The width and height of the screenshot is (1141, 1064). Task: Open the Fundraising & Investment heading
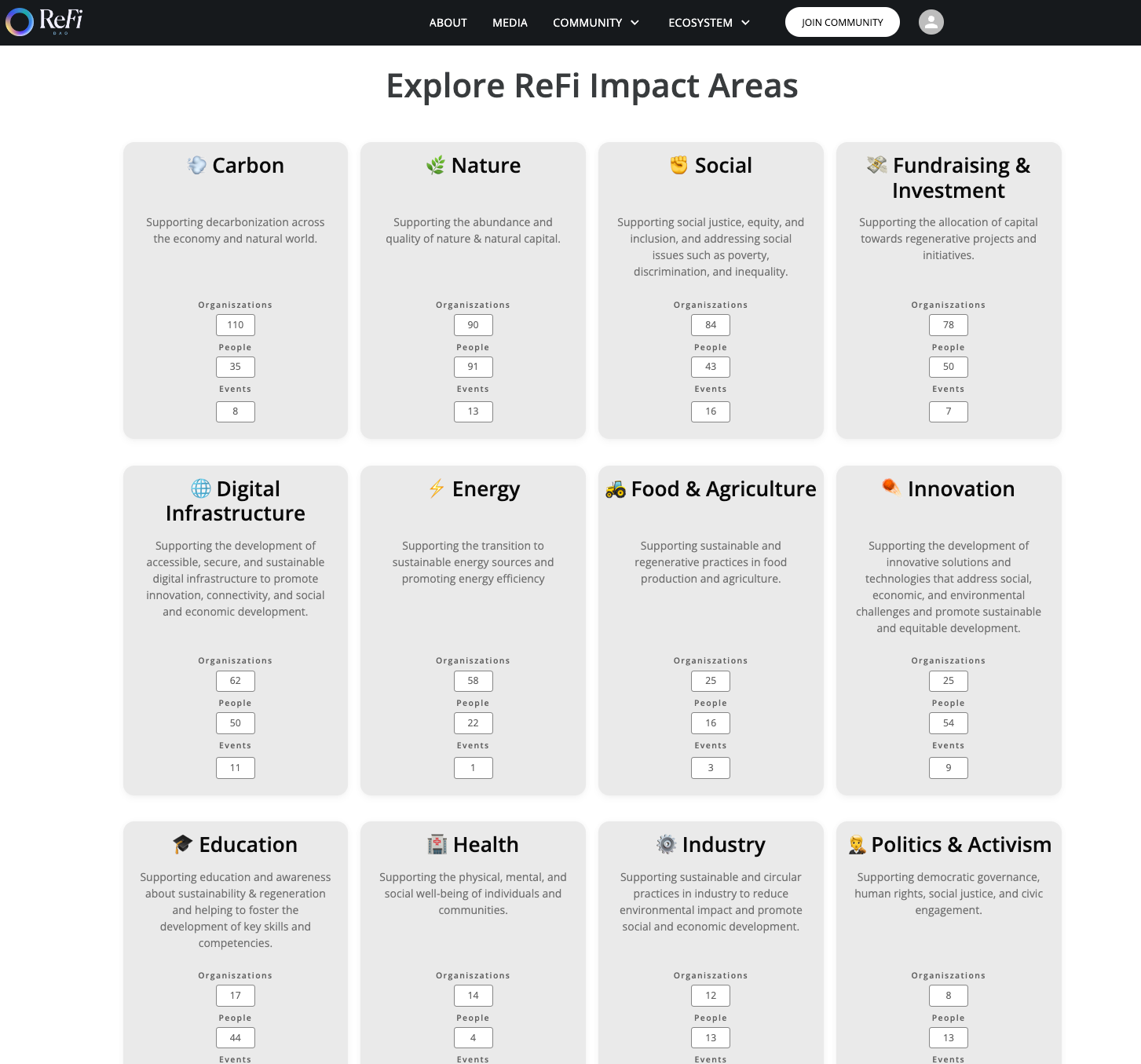click(x=949, y=177)
